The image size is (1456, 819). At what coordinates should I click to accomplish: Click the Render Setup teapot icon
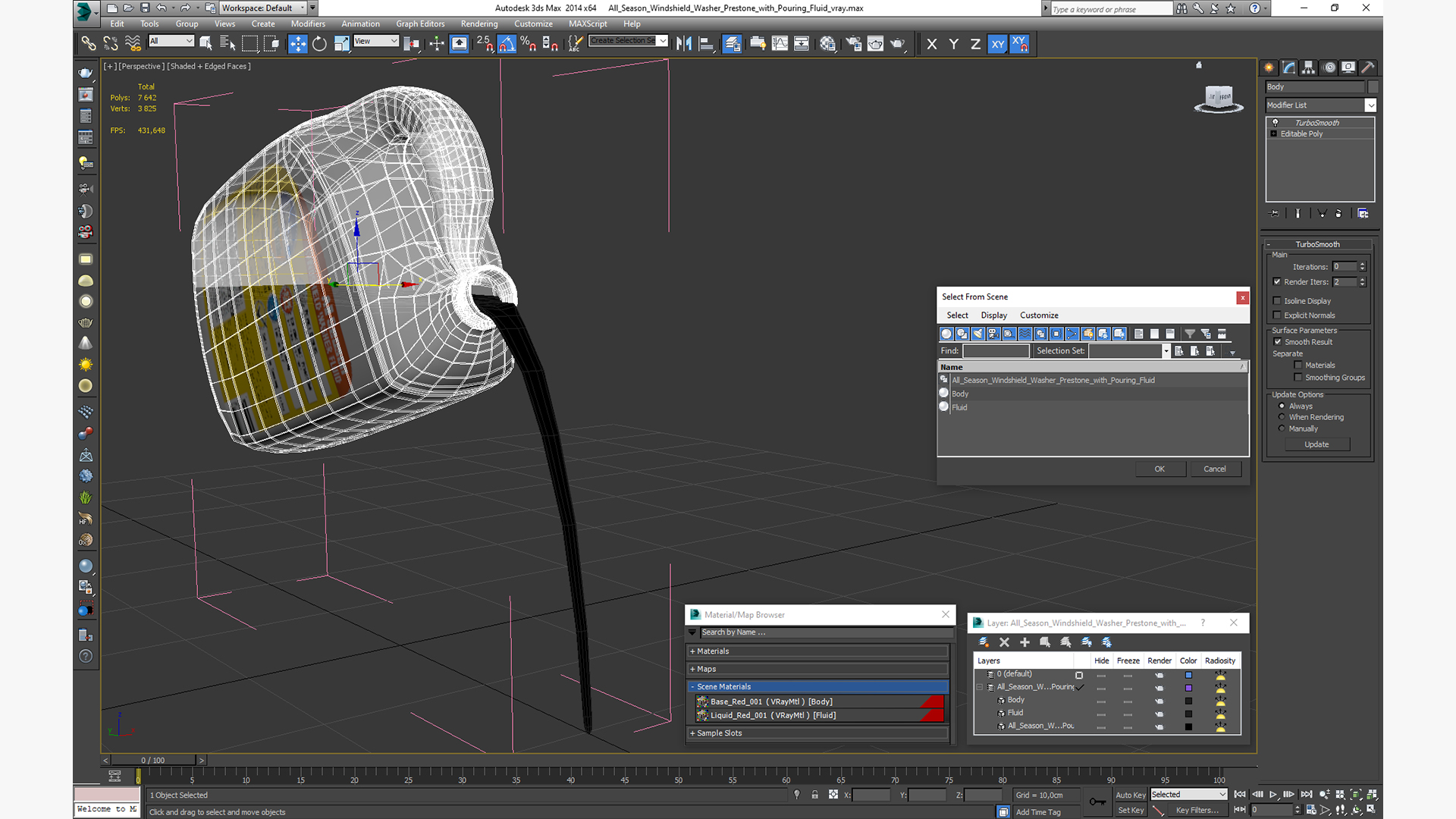(x=854, y=44)
